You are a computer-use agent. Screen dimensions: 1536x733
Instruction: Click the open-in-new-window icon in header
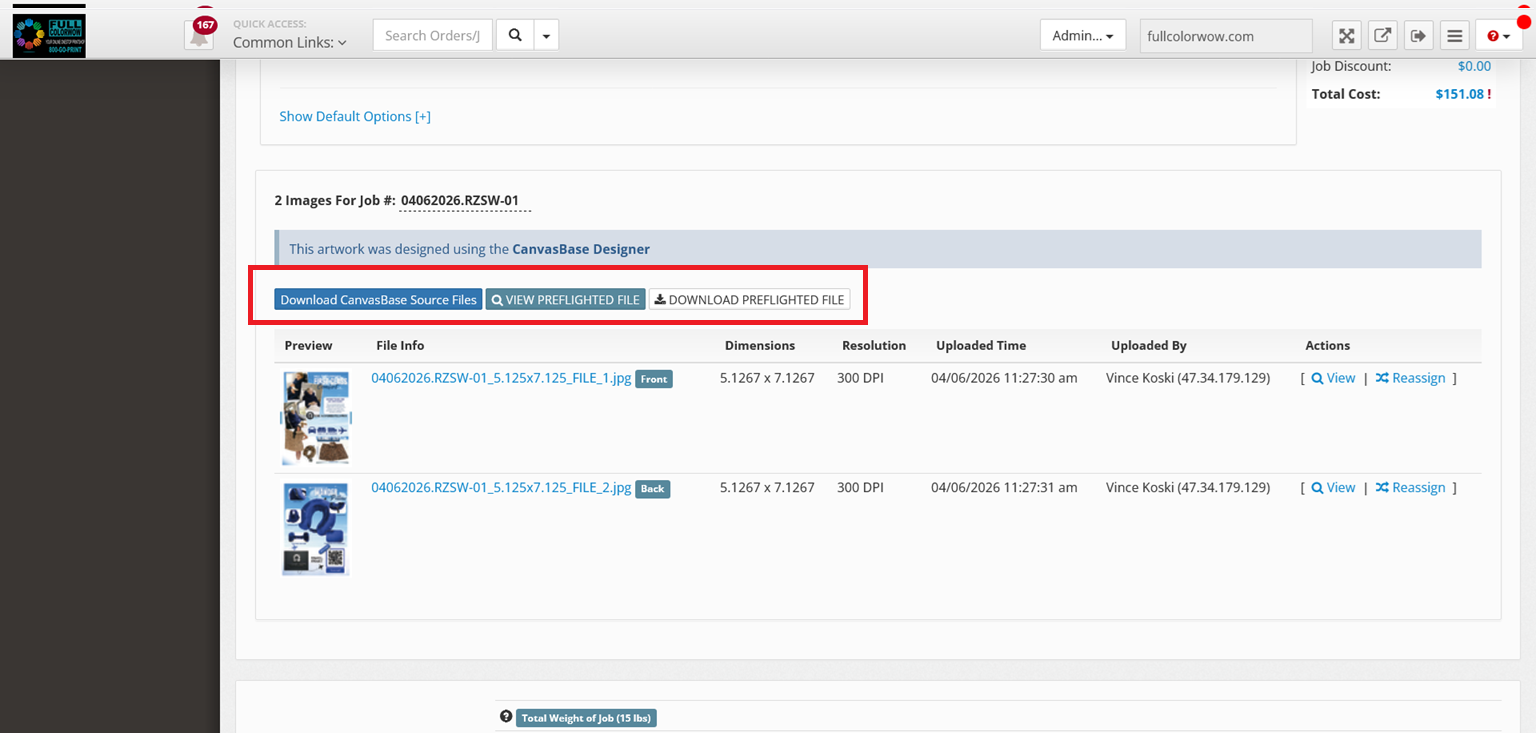tap(1382, 36)
